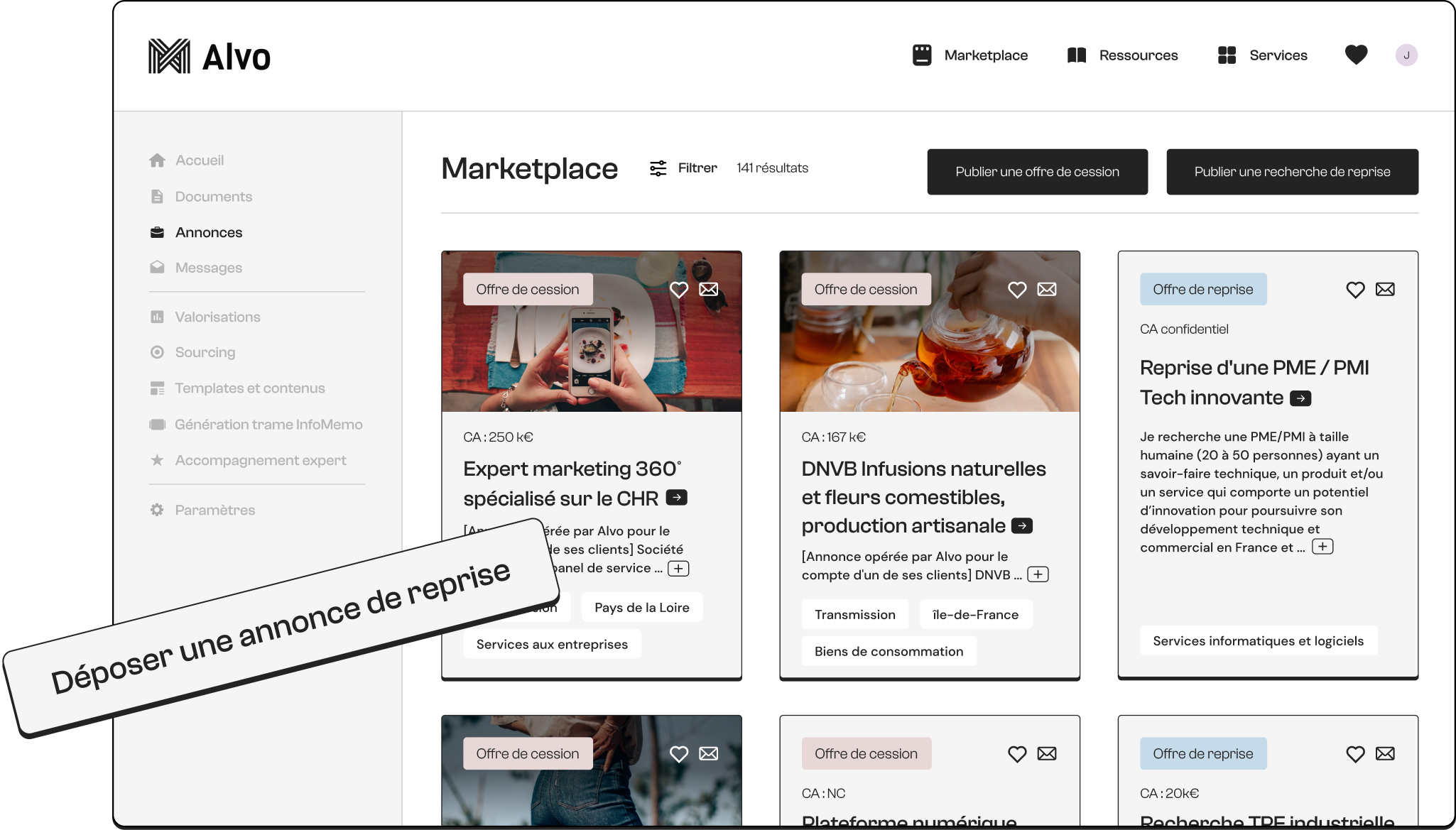Click envelope icon on Expert marketing card
1456x830 pixels.
(x=708, y=290)
